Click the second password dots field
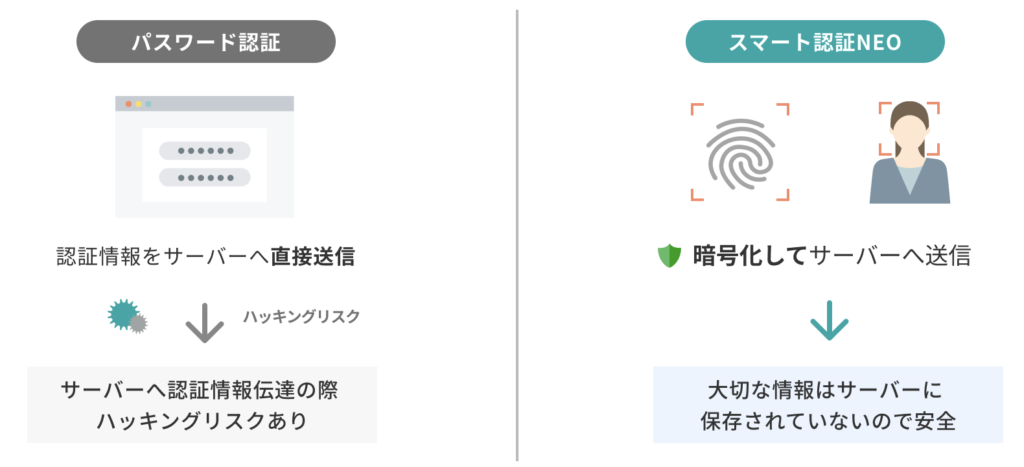 pyautogui.click(x=205, y=177)
